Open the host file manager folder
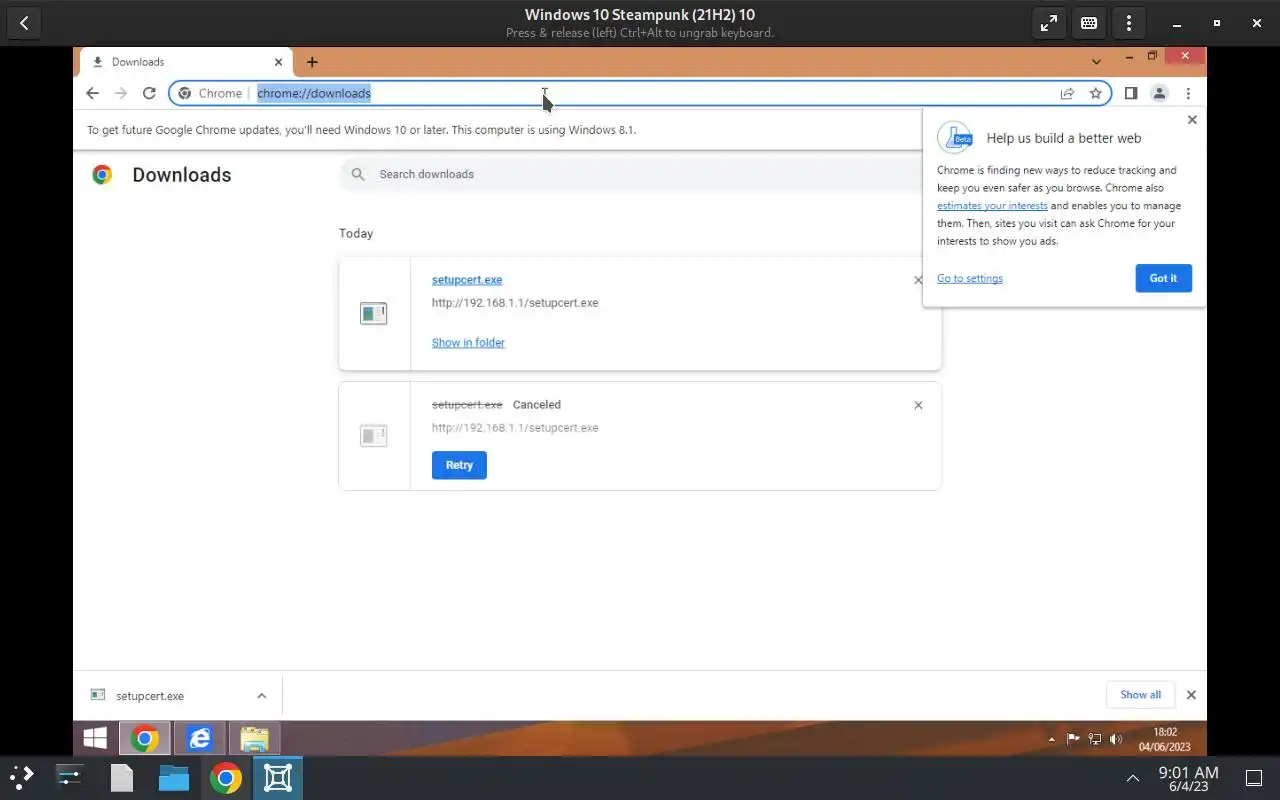The image size is (1280, 800). (x=174, y=778)
